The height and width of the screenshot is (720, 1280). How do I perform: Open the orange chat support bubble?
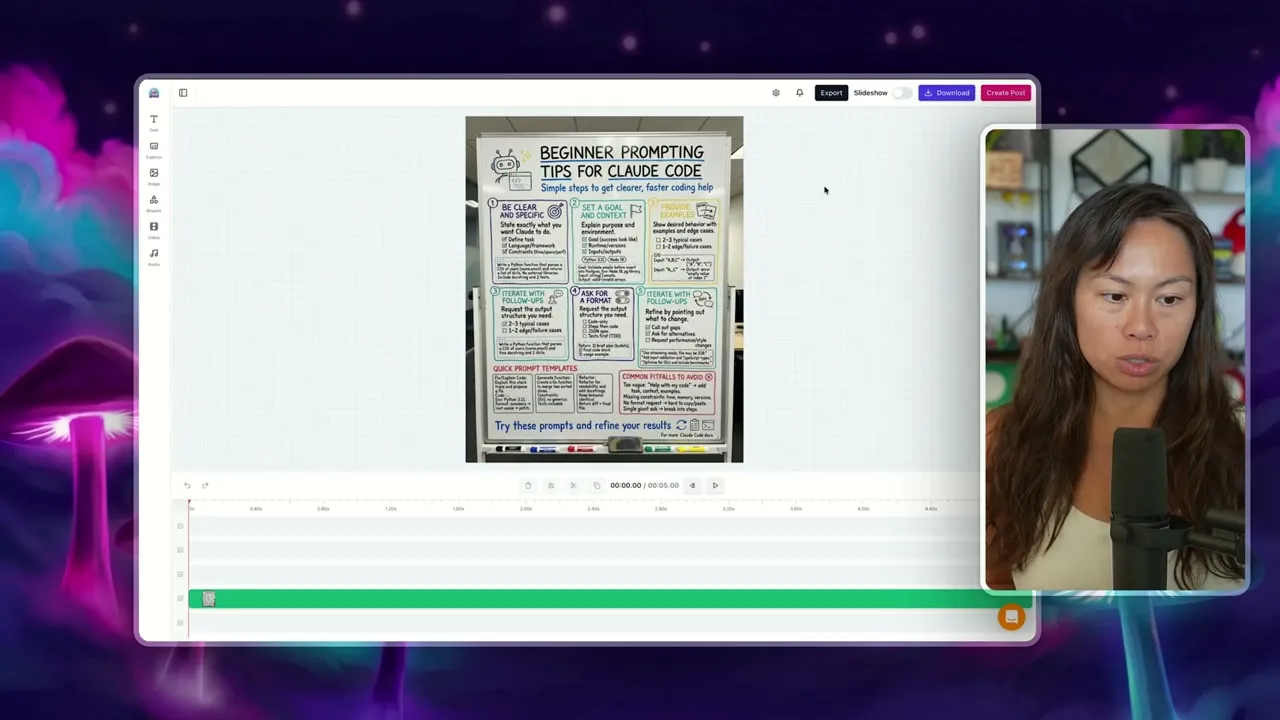tap(1011, 617)
